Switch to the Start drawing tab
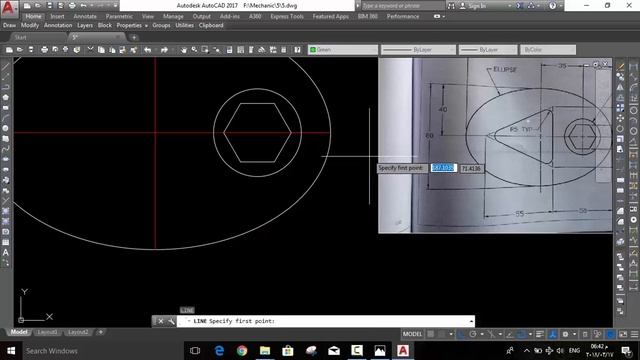 click(20, 37)
